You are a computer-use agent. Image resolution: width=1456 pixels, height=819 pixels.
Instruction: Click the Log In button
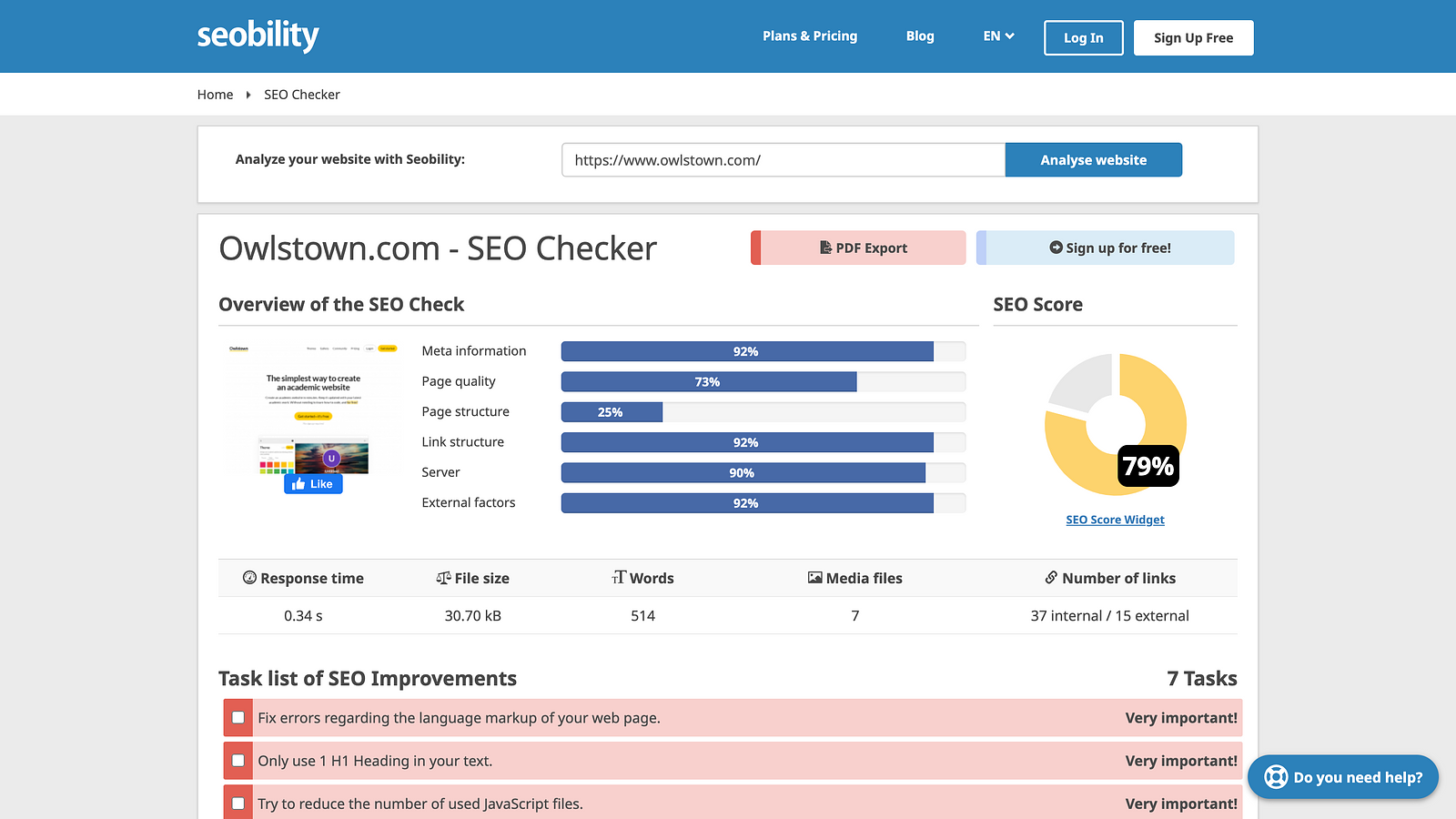pos(1084,38)
